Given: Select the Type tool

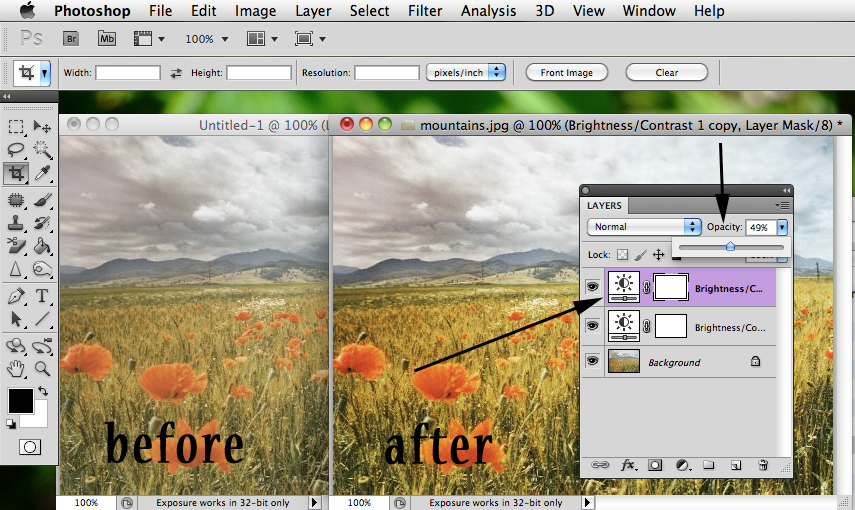Looking at the screenshot, I should coord(42,296).
